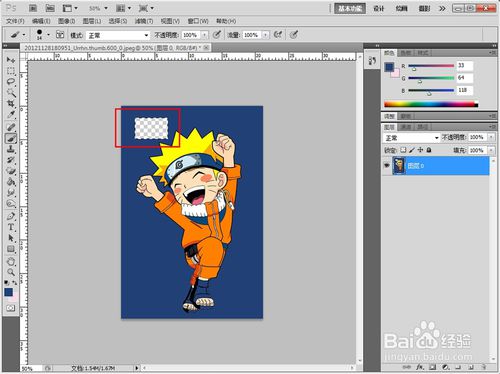Toggle the brush panel button in options bar
The height and width of the screenshot is (374, 500).
coord(60,34)
